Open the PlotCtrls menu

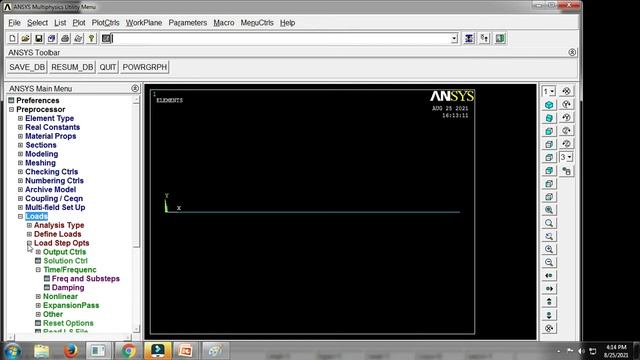pos(105,23)
